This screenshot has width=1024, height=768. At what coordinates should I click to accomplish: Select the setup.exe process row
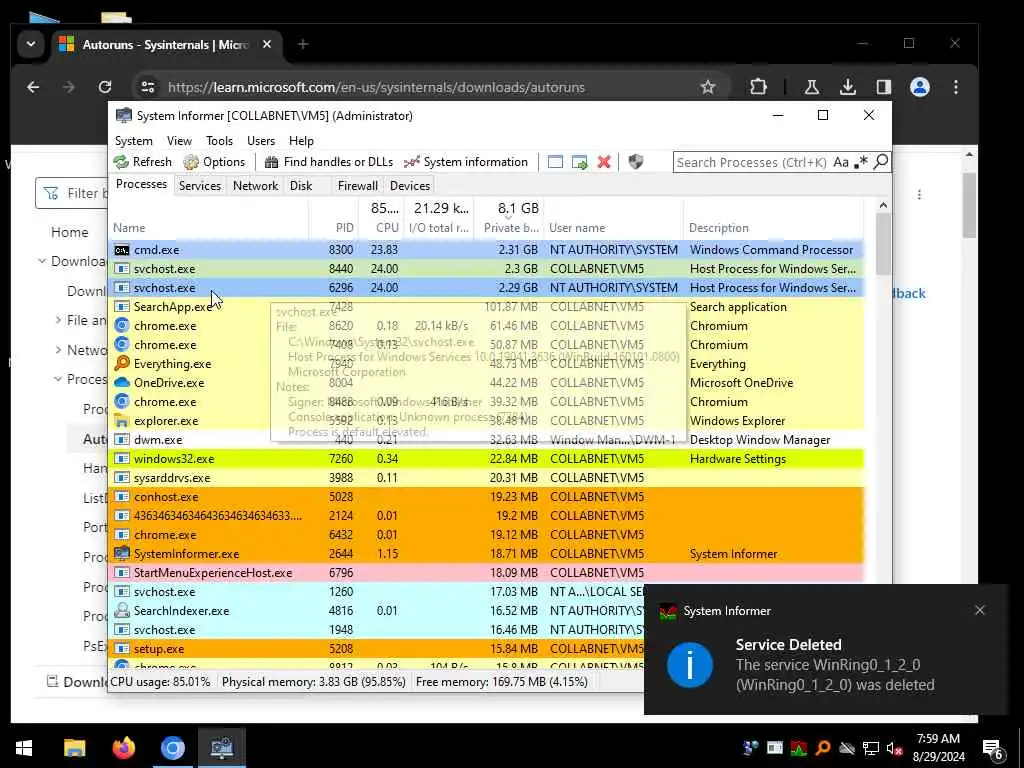point(377,649)
